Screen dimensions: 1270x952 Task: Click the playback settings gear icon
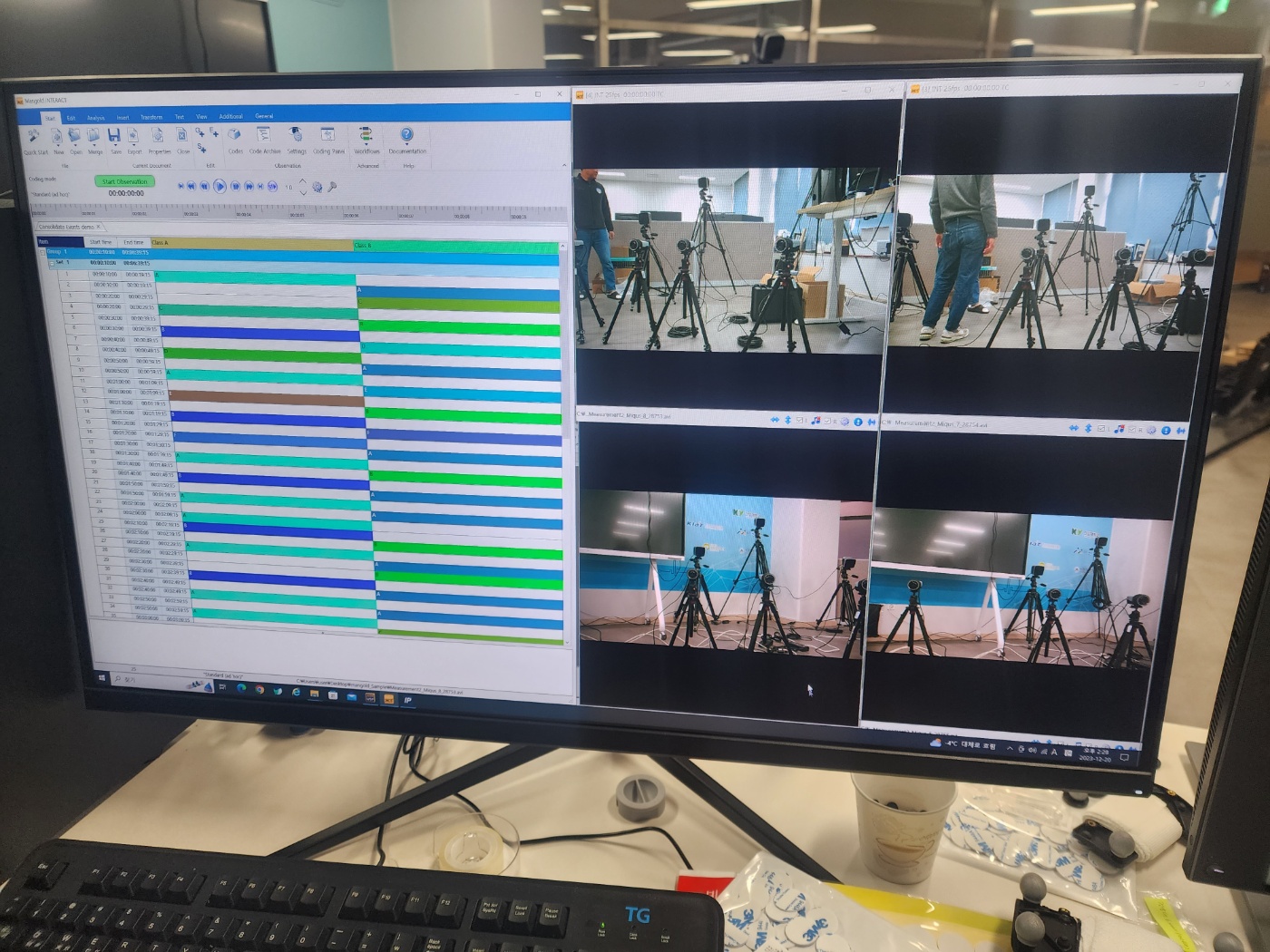317,187
